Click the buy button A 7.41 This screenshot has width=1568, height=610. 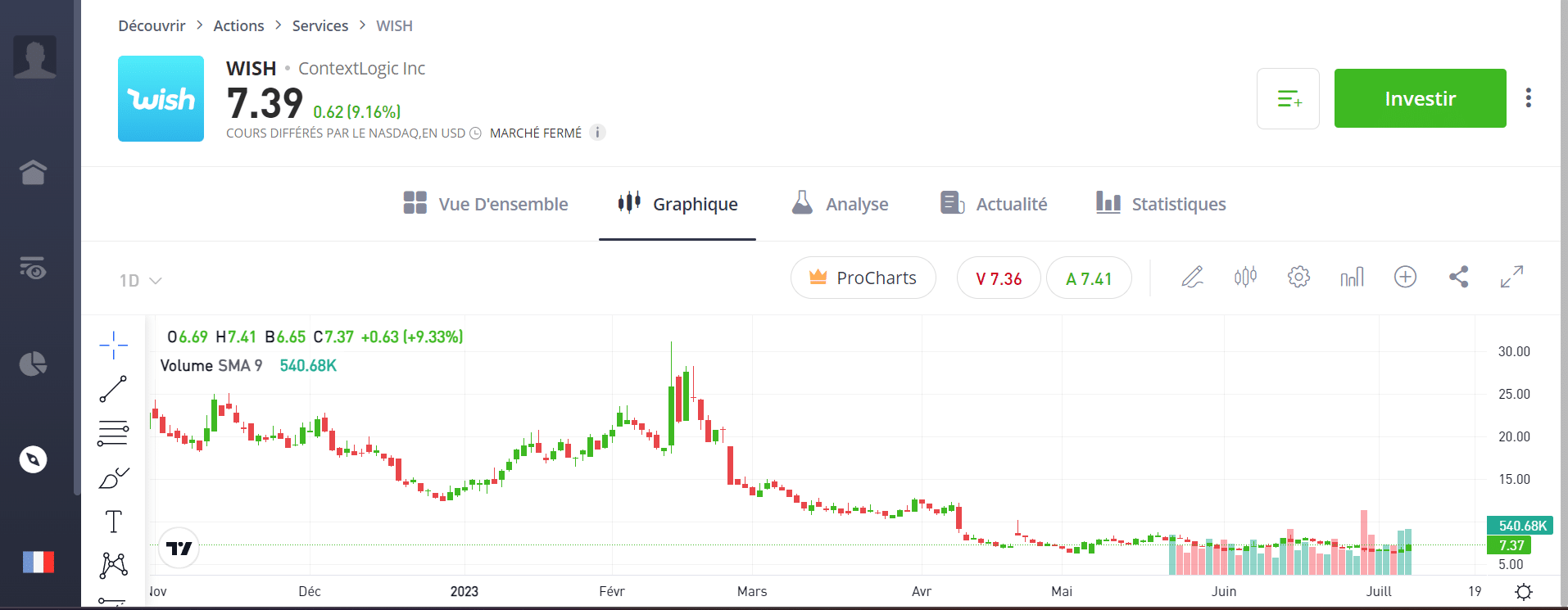(x=1089, y=278)
